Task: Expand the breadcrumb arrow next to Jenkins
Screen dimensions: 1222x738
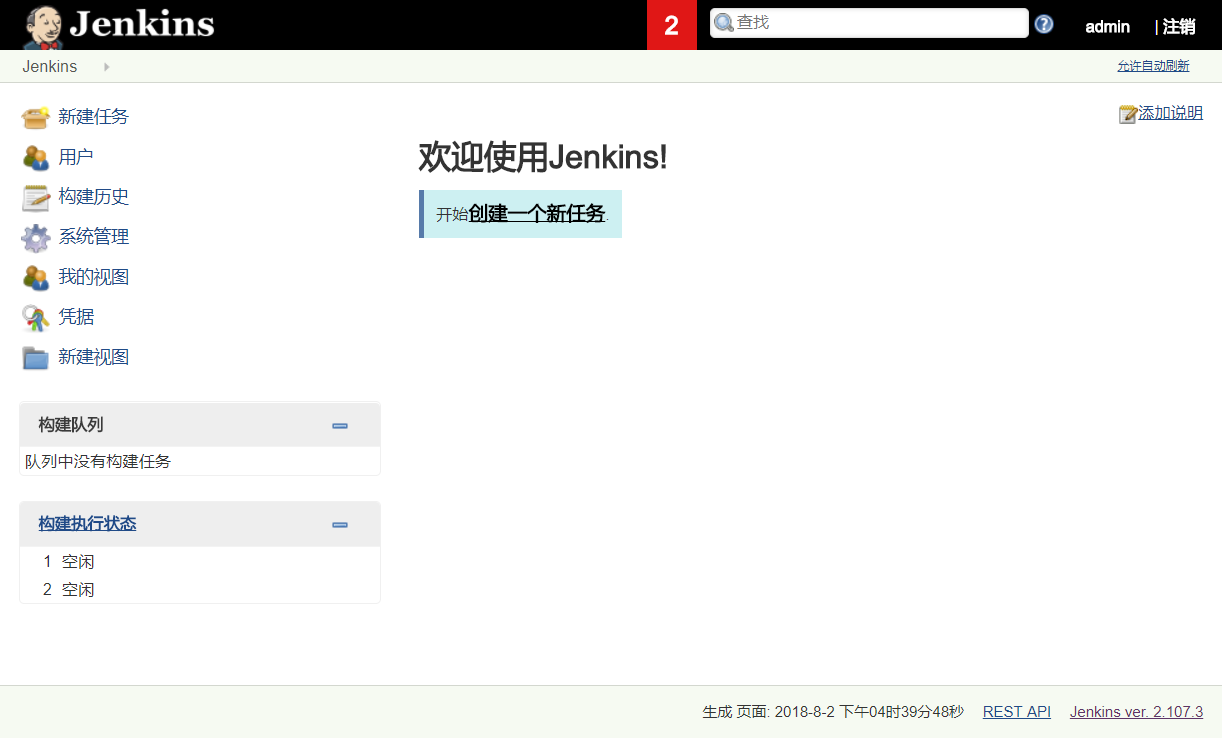Action: click(106, 67)
